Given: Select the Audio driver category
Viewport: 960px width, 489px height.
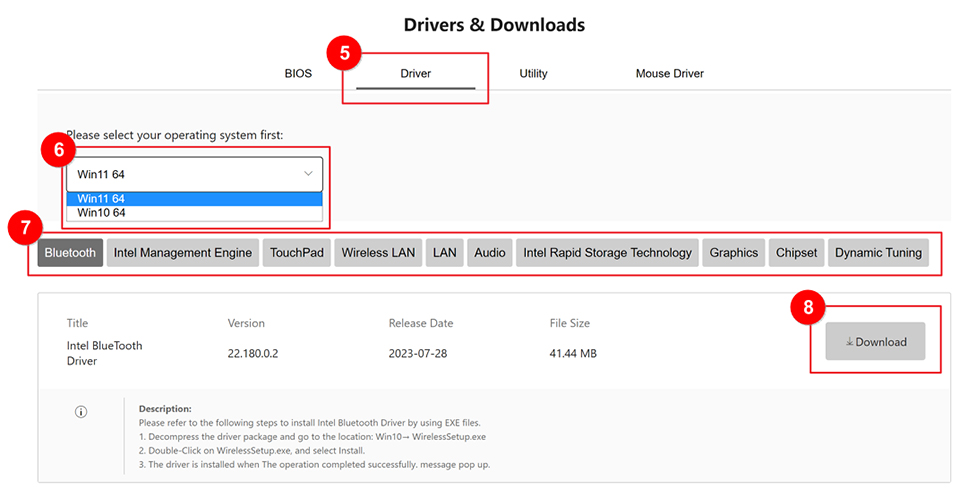Looking at the screenshot, I should click(490, 253).
